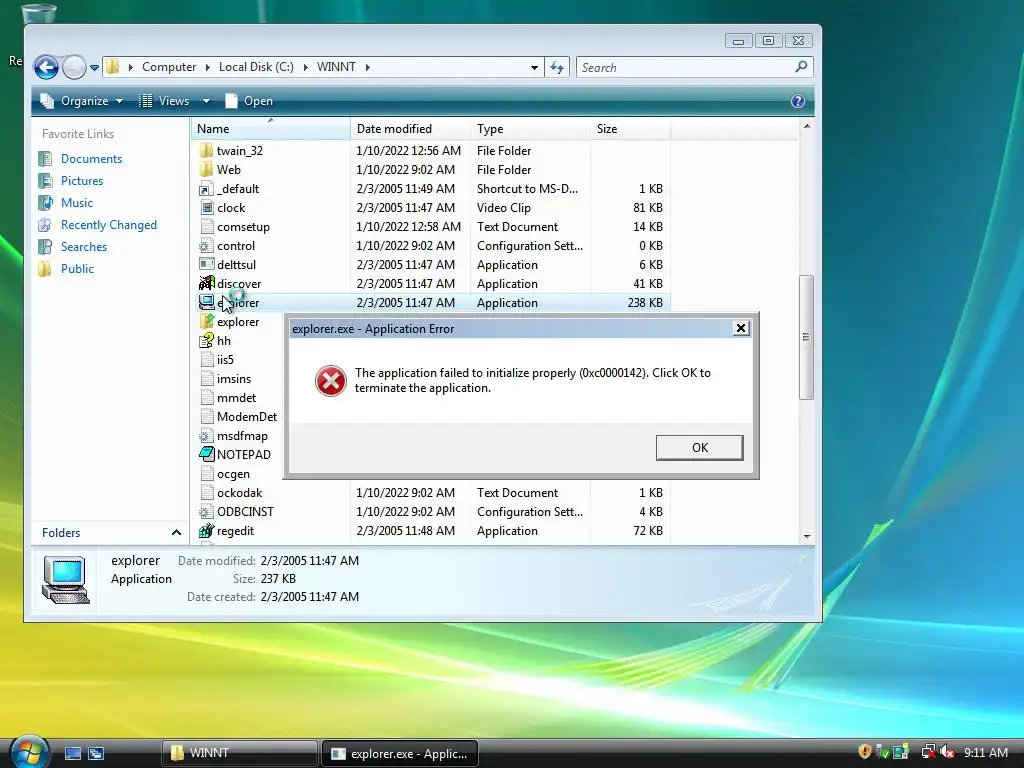Select the ODBCINST configuration icon
The width and height of the screenshot is (1024, 768).
[206, 511]
